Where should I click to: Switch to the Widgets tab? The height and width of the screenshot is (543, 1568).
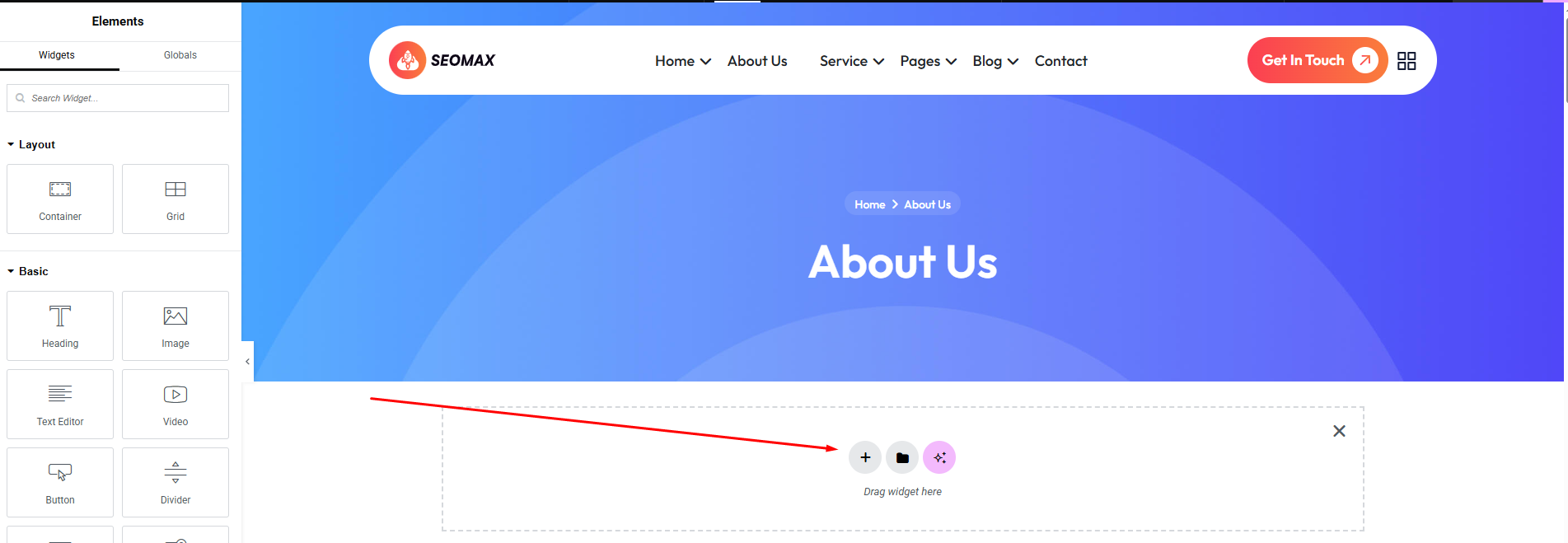(57, 55)
